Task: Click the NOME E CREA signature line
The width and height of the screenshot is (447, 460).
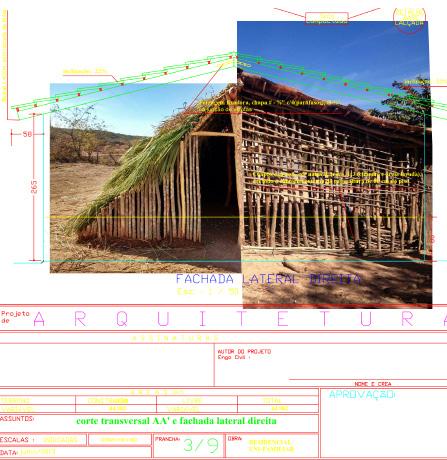Action: [373, 384]
